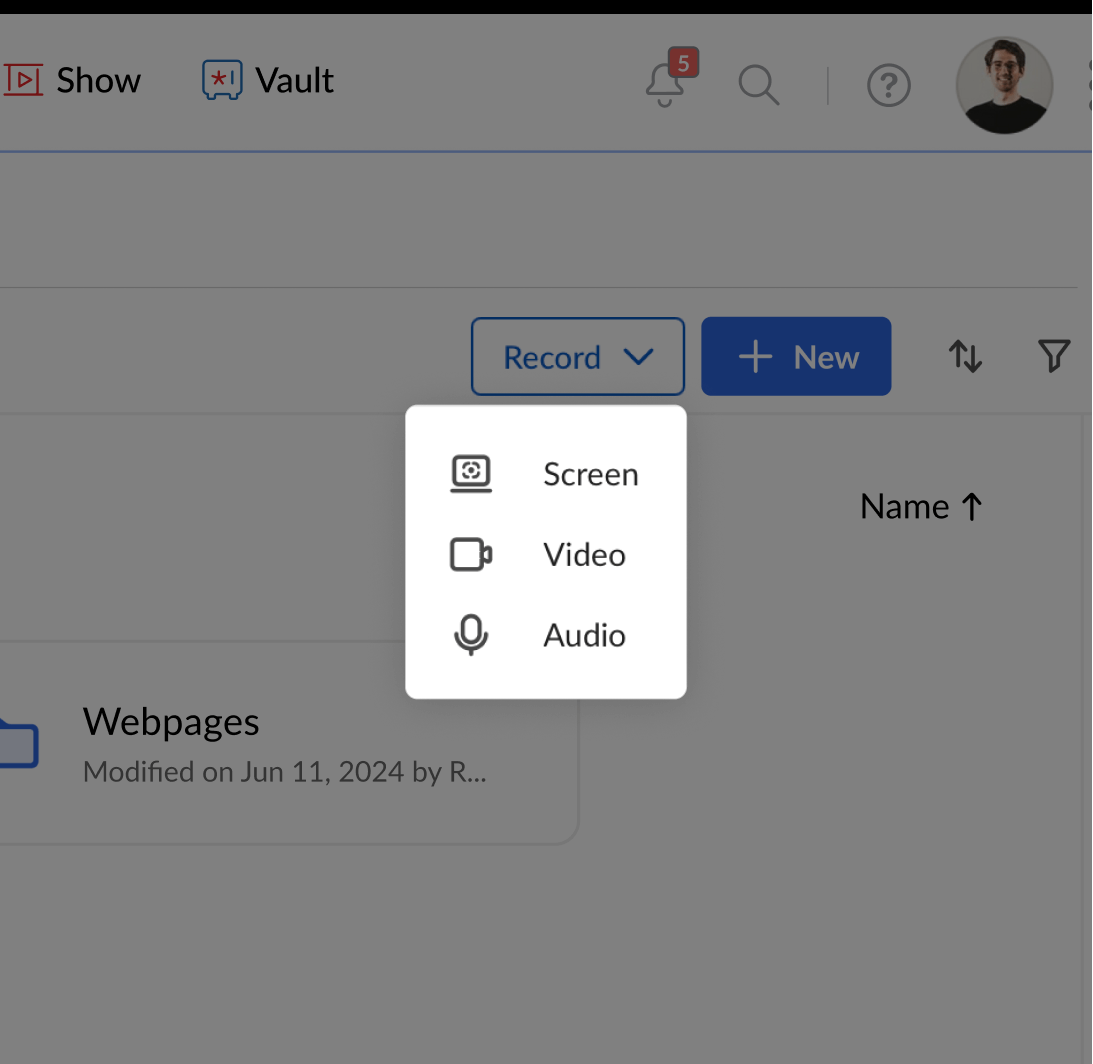Click the Show app icon
The width and height of the screenshot is (1093, 1064).
pyautogui.click(x=24, y=79)
